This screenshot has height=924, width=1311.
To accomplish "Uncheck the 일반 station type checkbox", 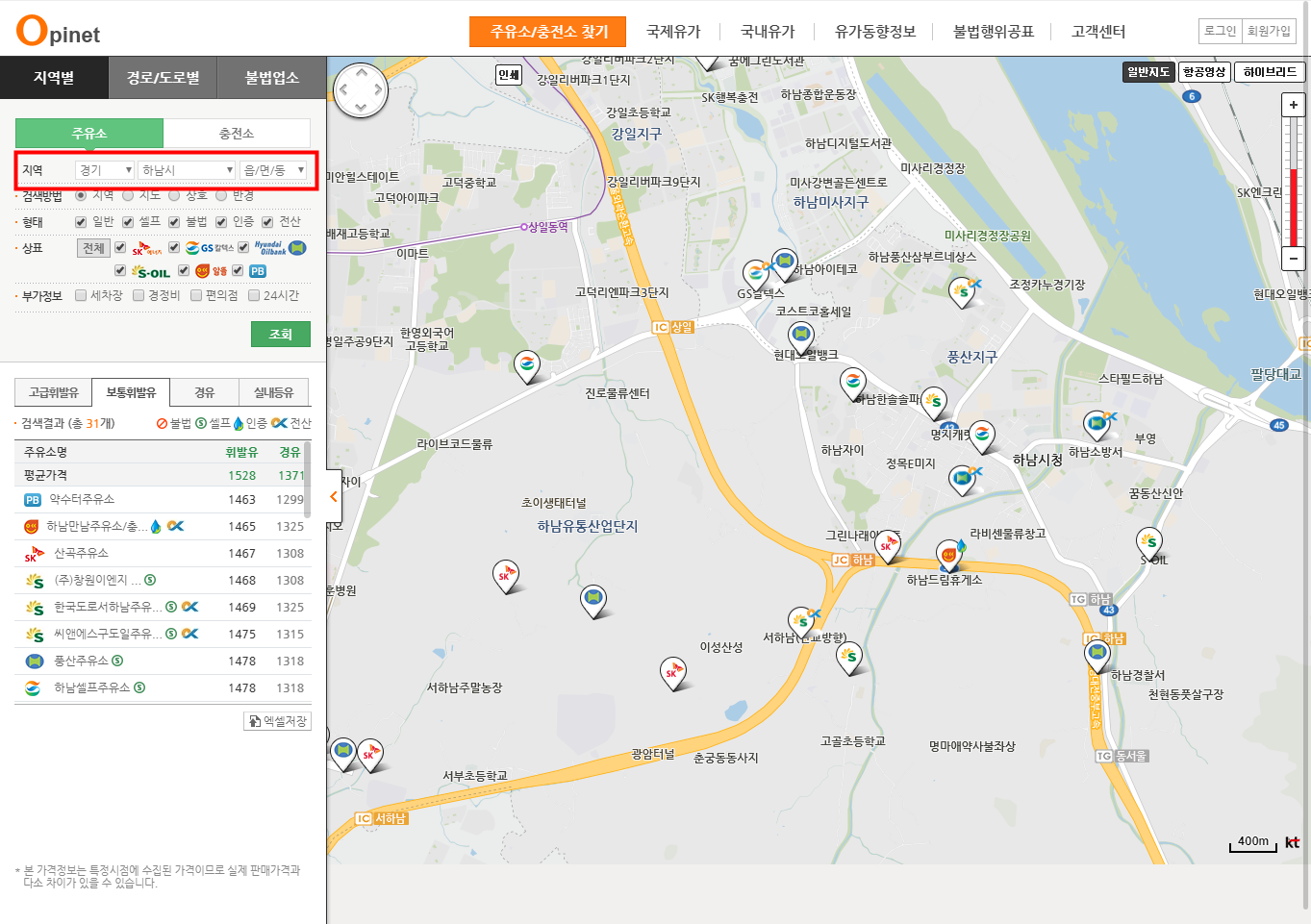I will (x=81, y=222).
